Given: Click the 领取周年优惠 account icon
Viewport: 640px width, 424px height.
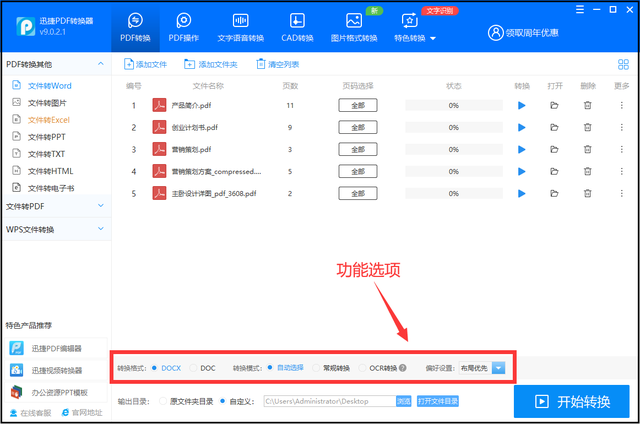Looking at the screenshot, I should [x=496, y=33].
